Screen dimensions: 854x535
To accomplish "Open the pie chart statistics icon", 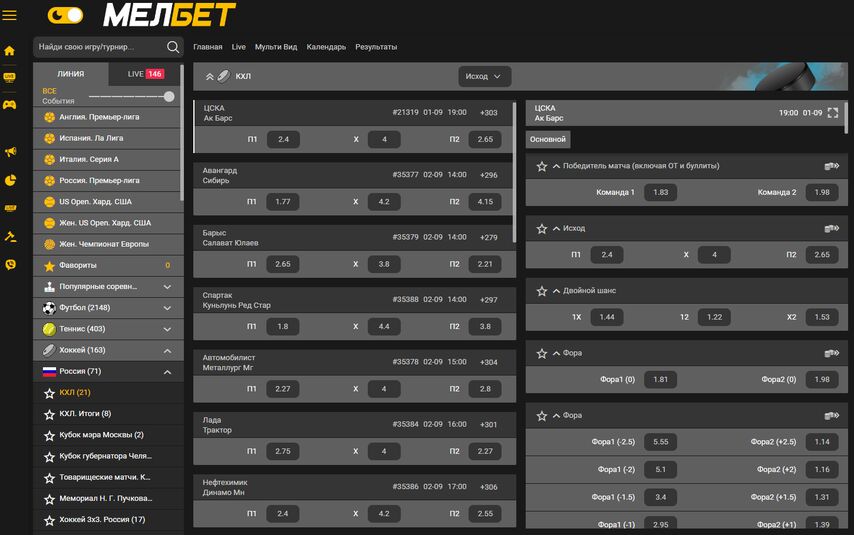I will pos(10,180).
